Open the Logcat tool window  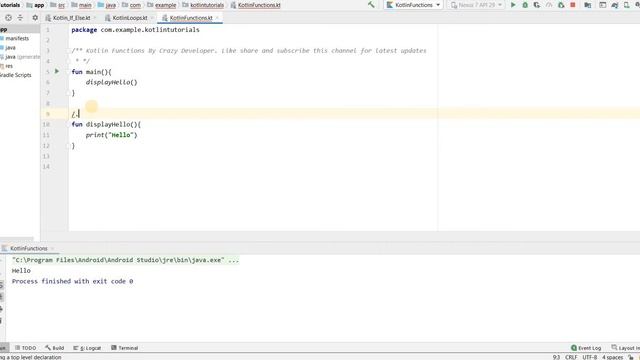(x=87, y=348)
